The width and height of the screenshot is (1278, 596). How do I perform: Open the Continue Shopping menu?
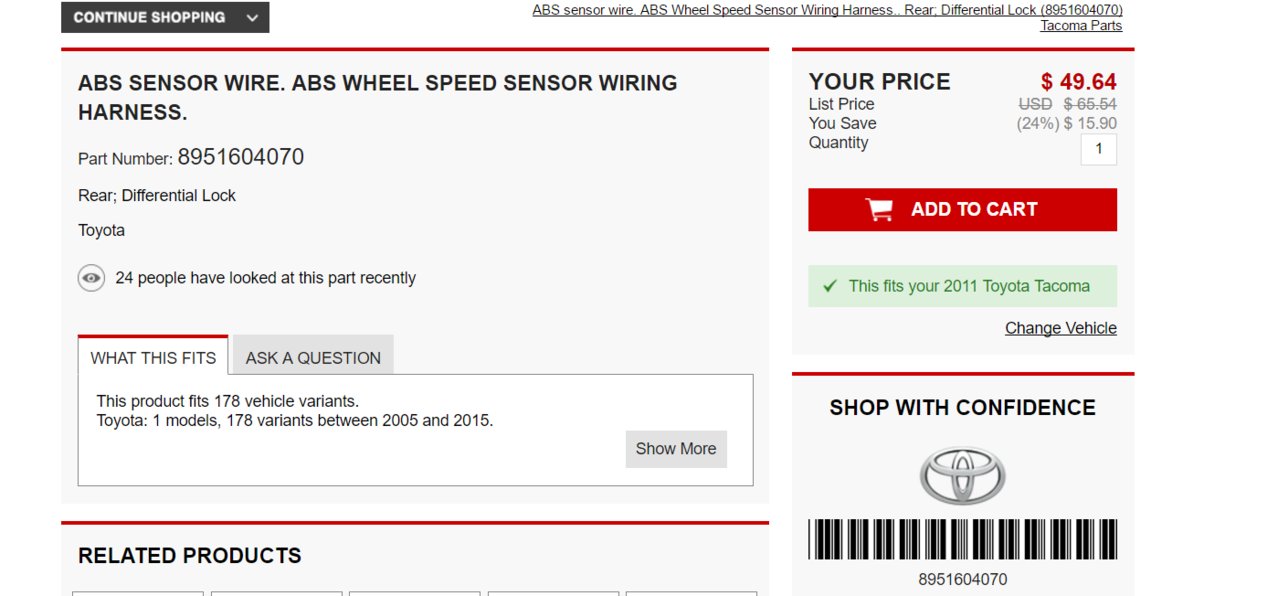coord(165,17)
